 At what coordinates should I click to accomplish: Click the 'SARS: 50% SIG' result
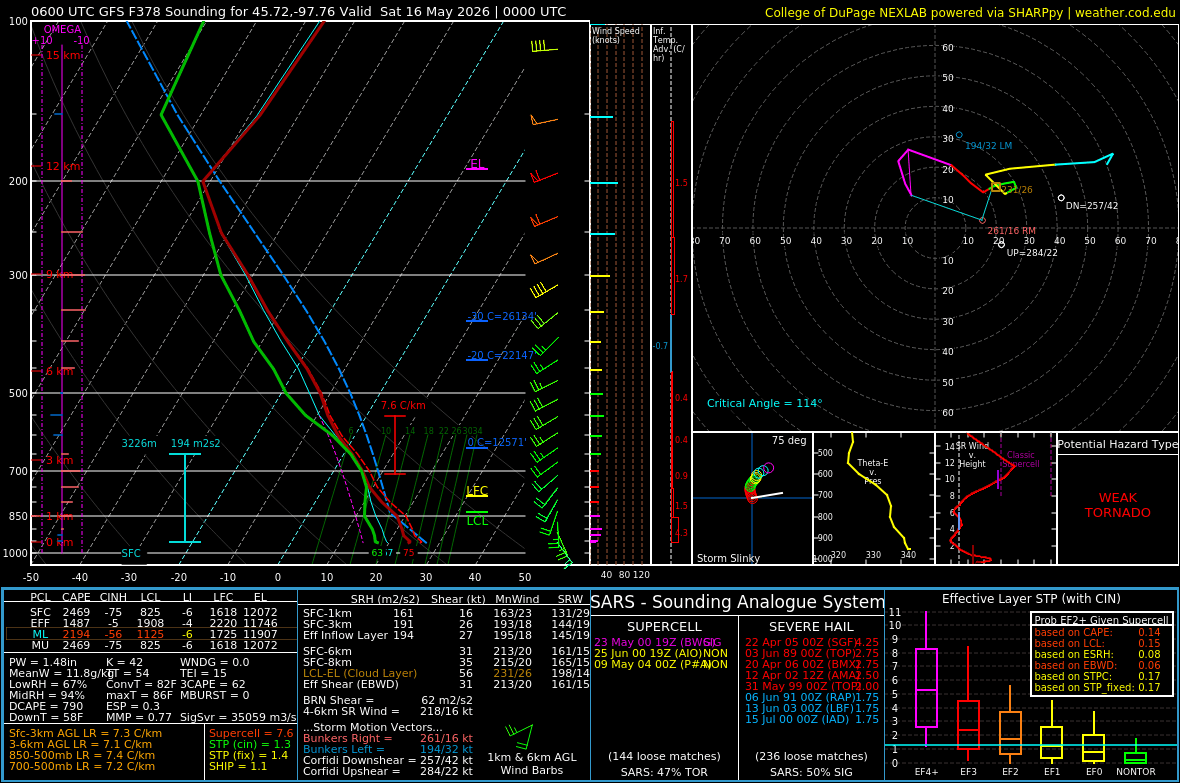pyautogui.click(x=811, y=772)
